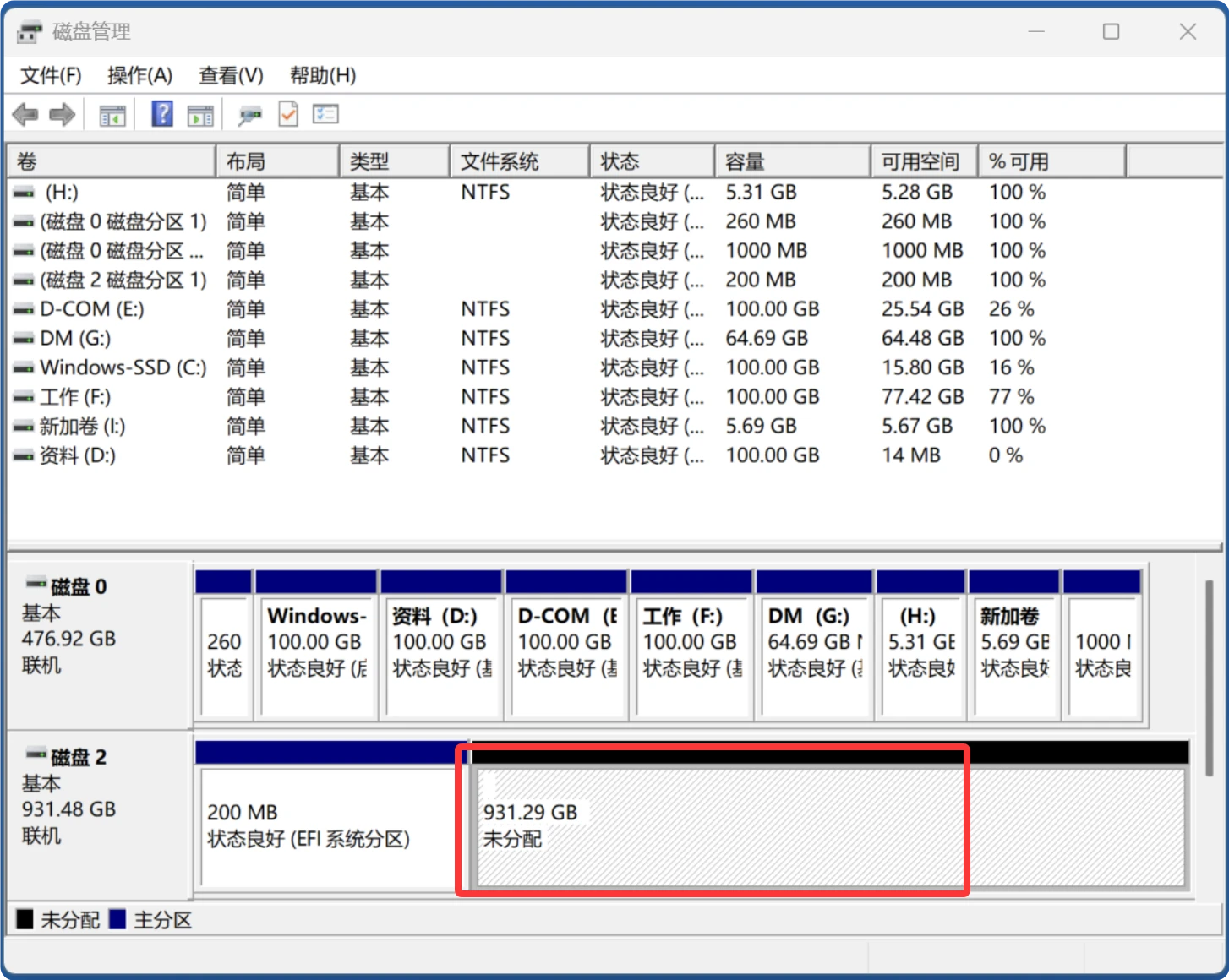Select the 磁盘 0 disk label panel
The height and width of the screenshot is (980, 1229).
(x=100, y=645)
